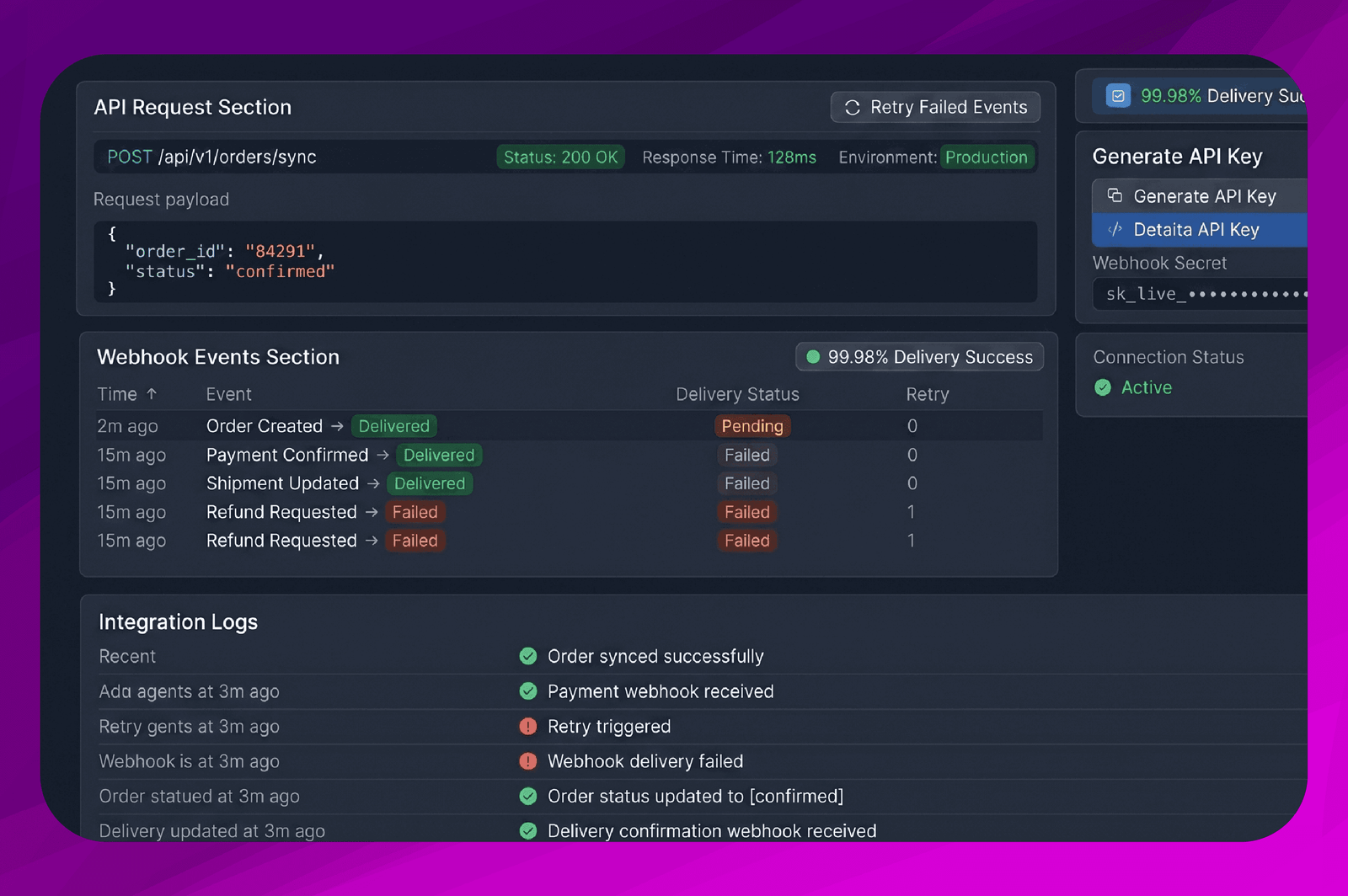Click the red alert icon for Retry triggered
The width and height of the screenshot is (1348, 896).
pyautogui.click(x=528, y=726)
